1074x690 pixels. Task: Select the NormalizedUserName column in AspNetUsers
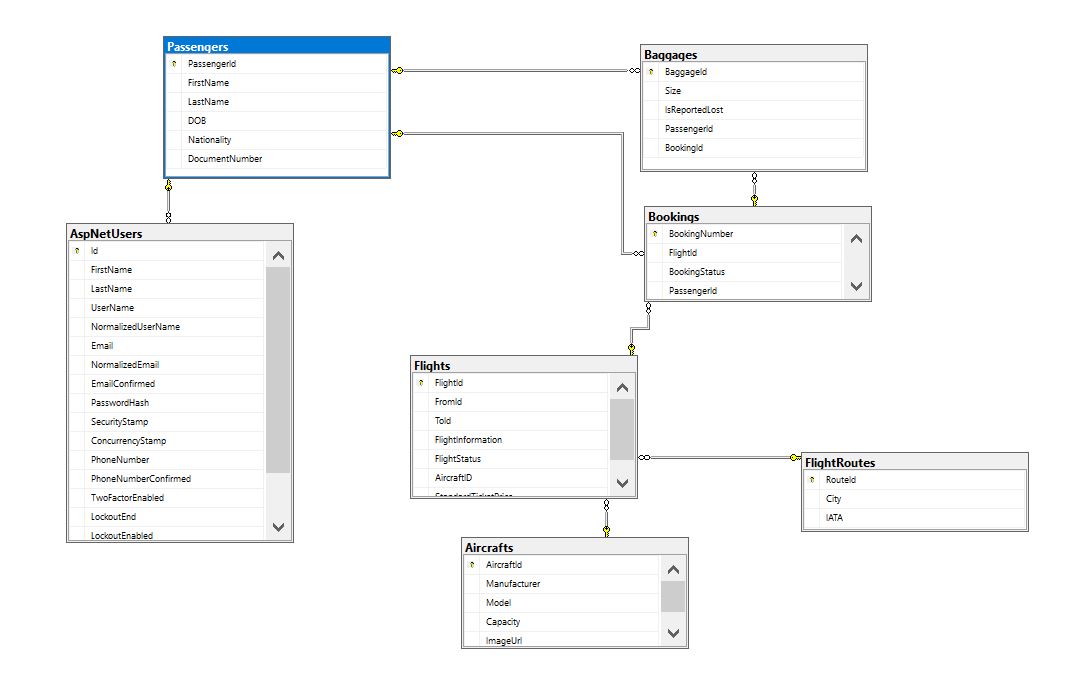[x=167, y=327]
